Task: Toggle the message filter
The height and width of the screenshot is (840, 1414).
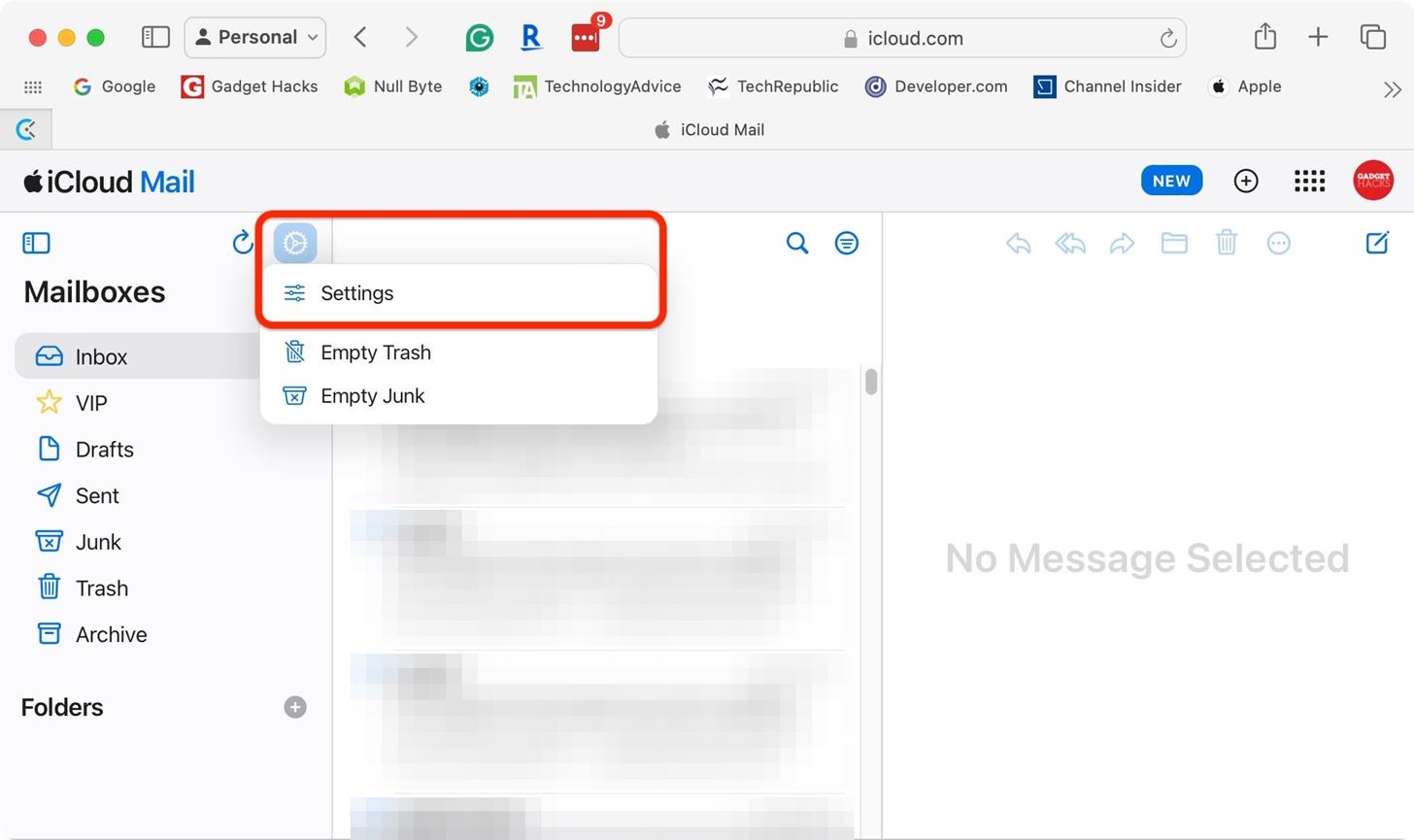Action: tap(846, 243)
